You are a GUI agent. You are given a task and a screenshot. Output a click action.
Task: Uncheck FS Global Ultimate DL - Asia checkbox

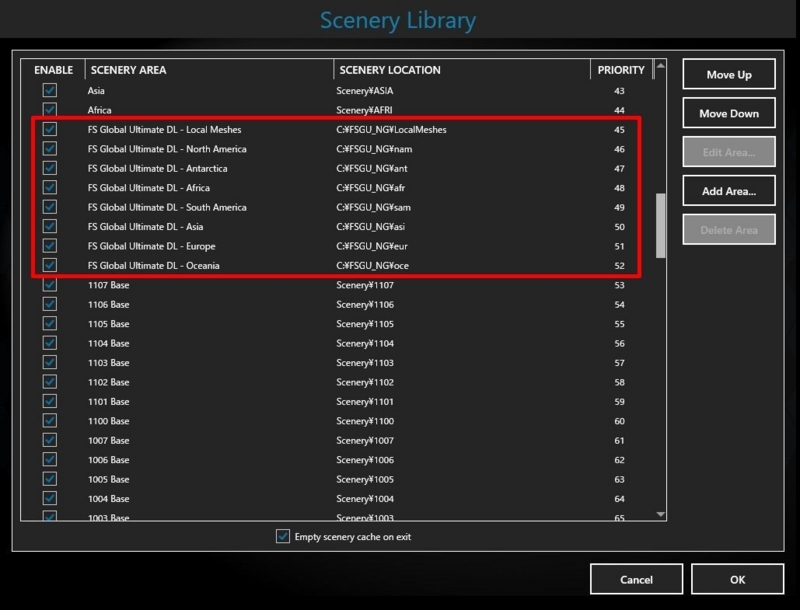(49, 226)
